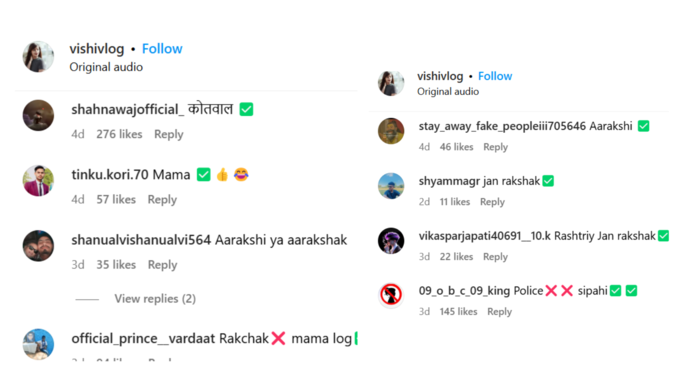This screenshot has height=383, width=680.
Task: Follow vishivlog in left panel
Action: [x=162, y=49]
